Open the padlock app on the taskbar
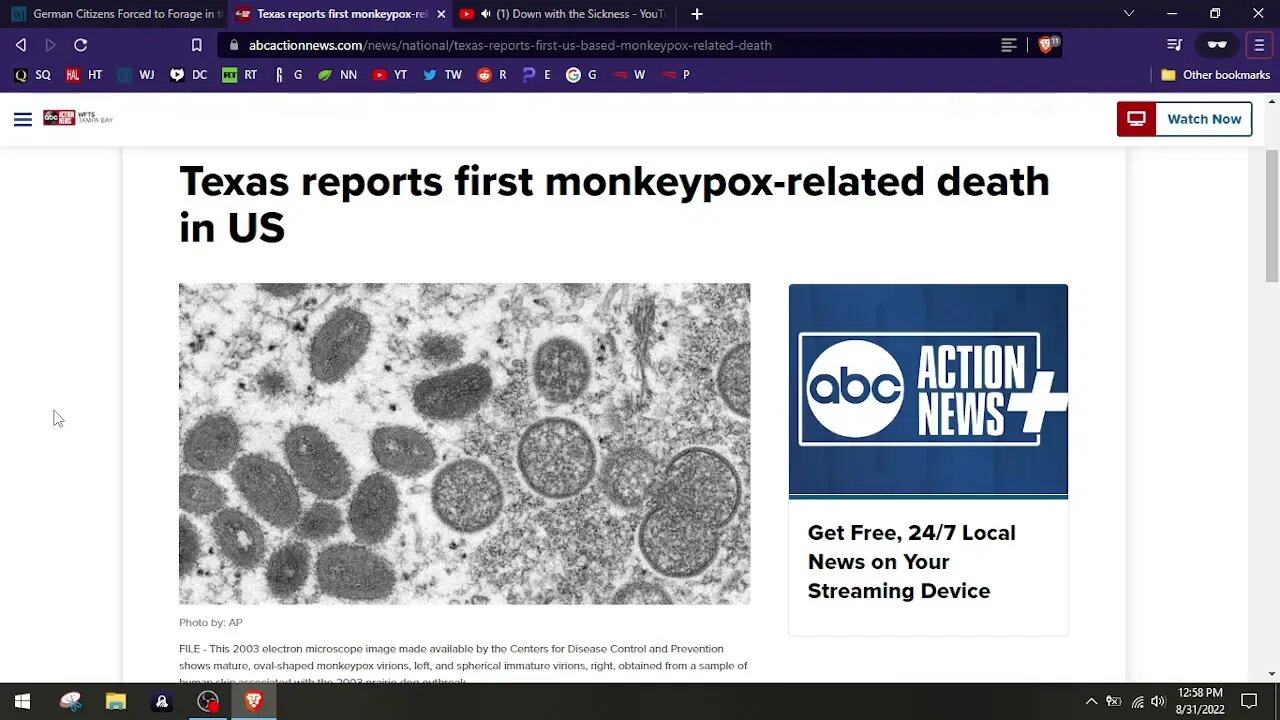Screen dimensions: 1280x720 (x=162, y=701)
